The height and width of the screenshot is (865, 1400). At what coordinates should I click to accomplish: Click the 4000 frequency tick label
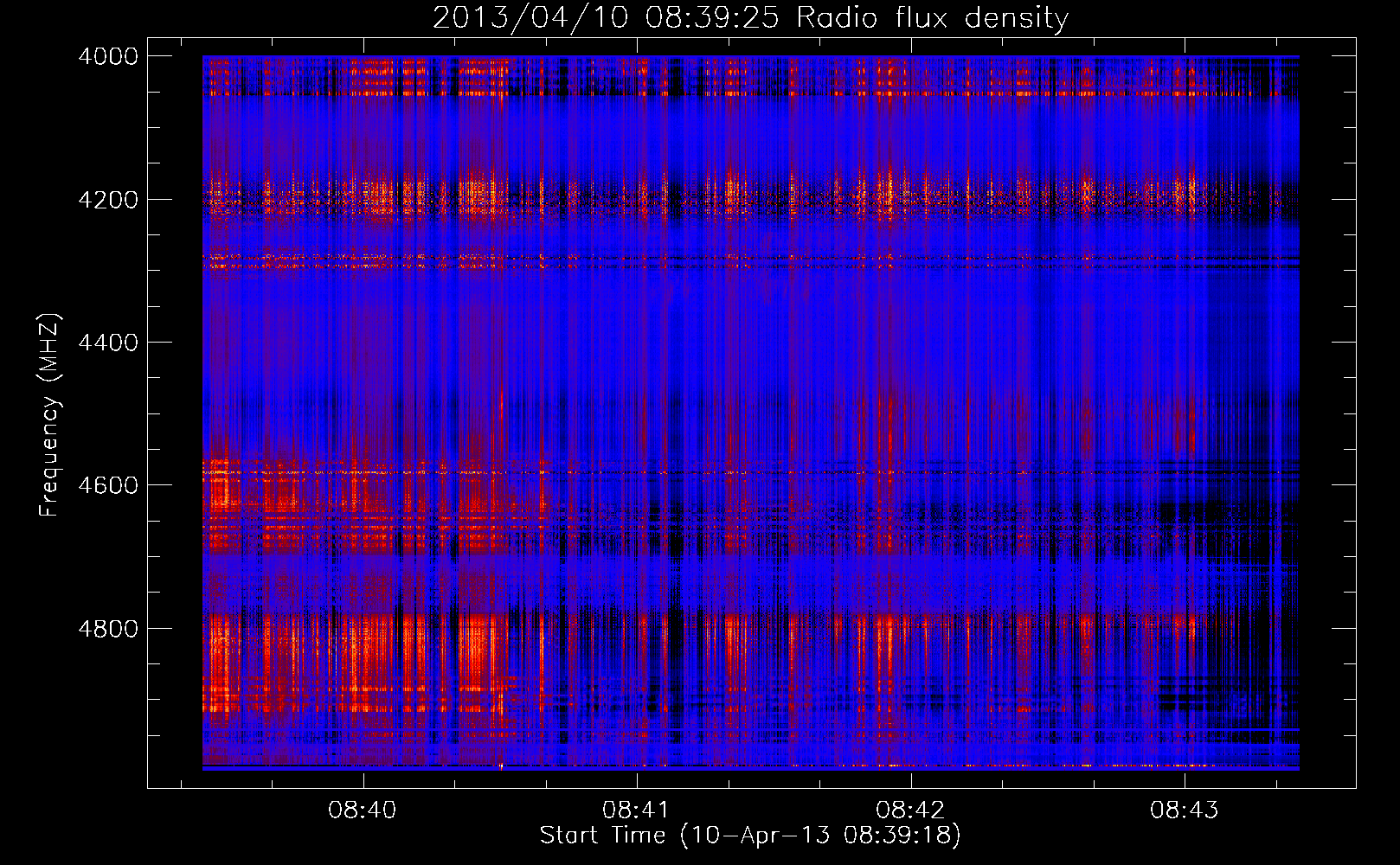click(x=108, y=56)
